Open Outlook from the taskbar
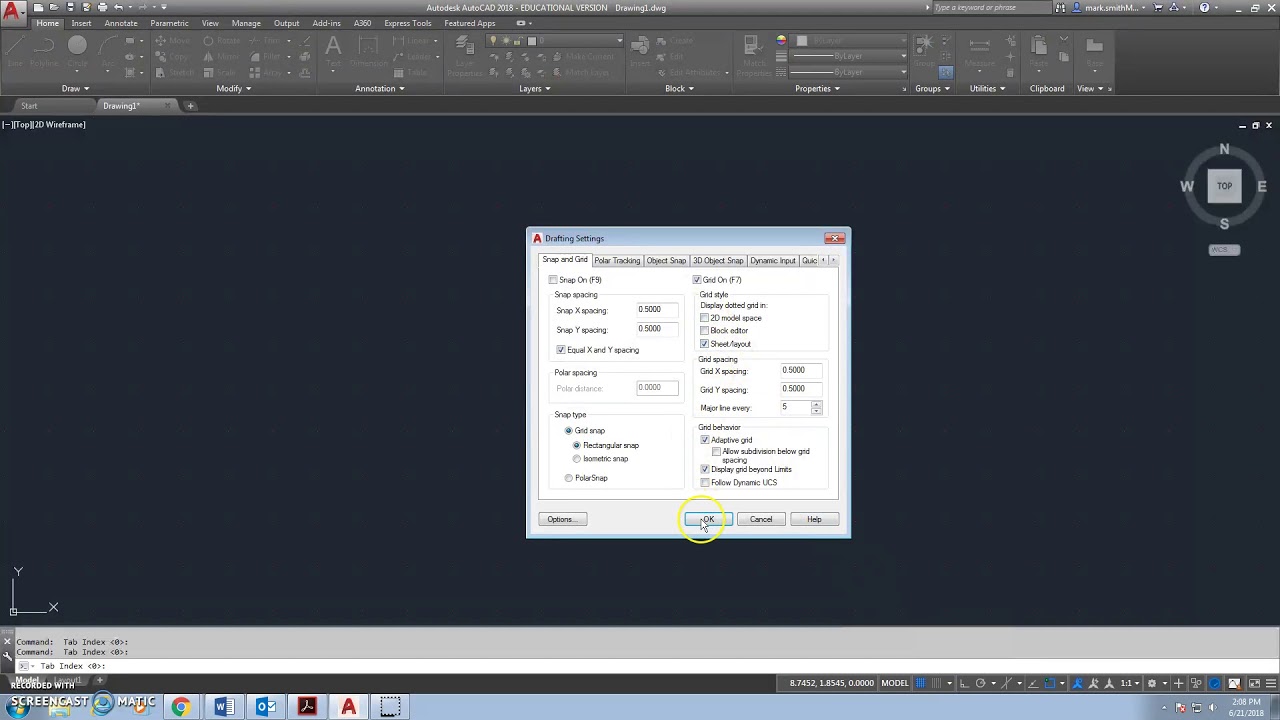This screenshot has width=1280, height=720. click(x=266, y=707)
